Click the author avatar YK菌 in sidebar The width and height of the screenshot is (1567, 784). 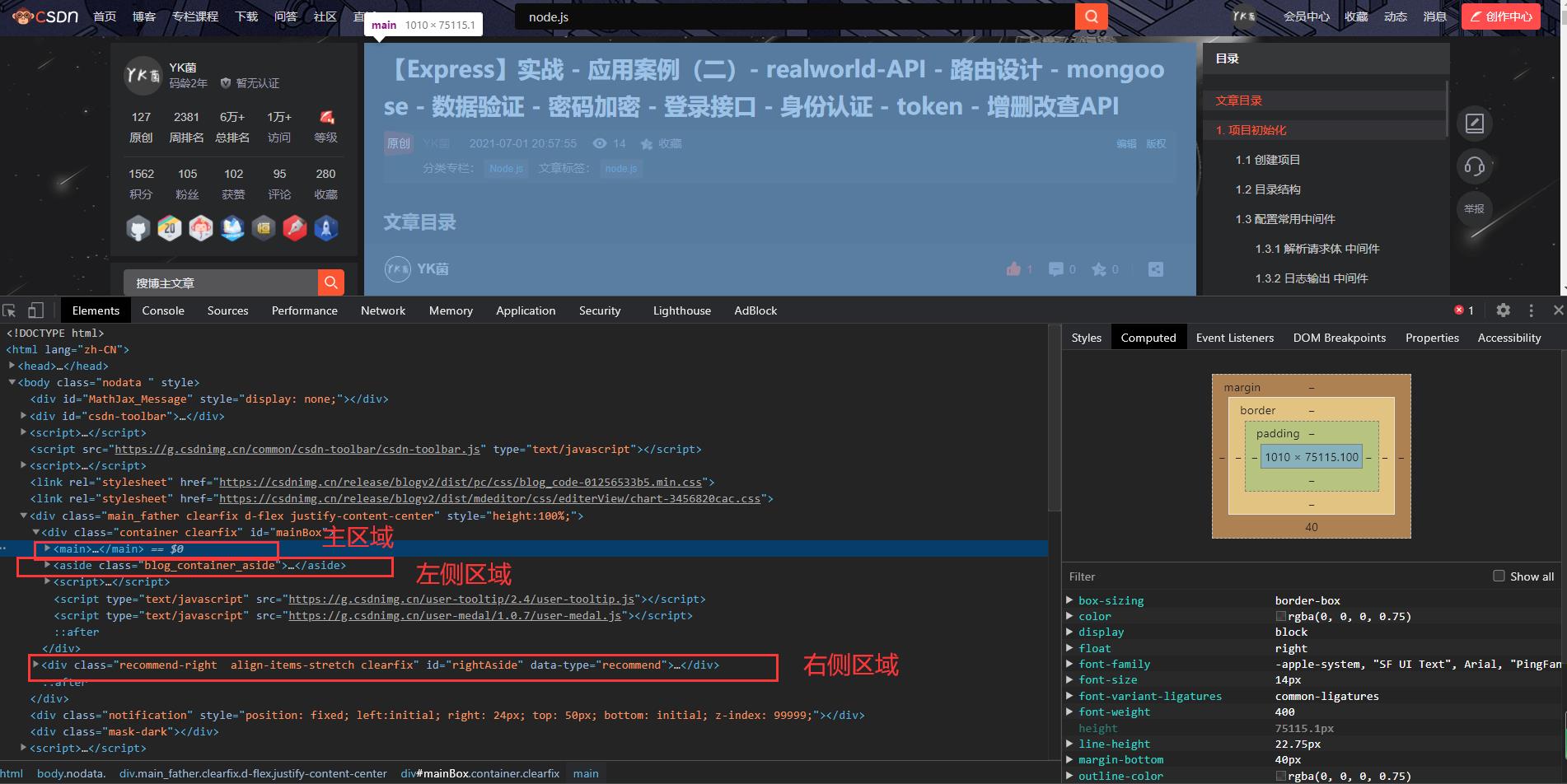143,75
